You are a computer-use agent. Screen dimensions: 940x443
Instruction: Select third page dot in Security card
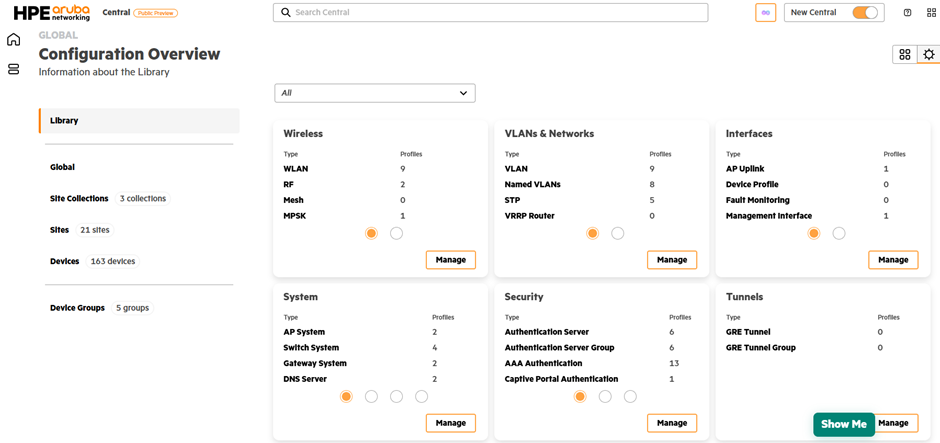click(630, 397)
